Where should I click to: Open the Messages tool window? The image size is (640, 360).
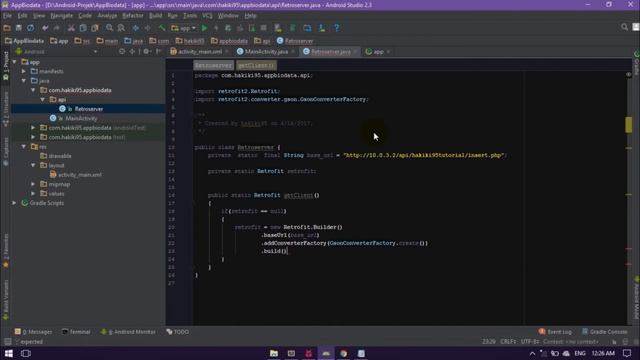[34, 332]
